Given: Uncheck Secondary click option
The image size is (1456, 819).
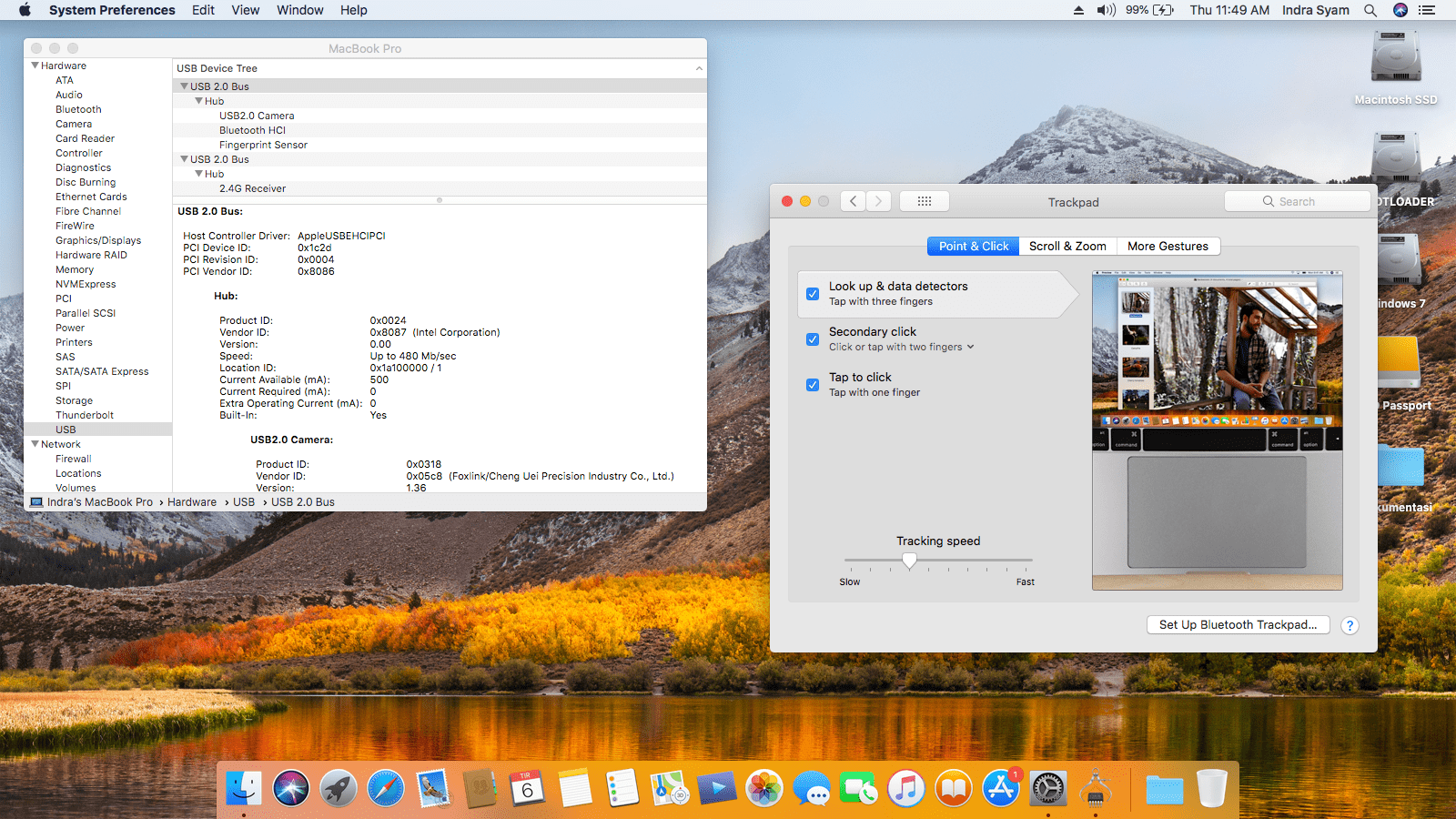Looking at the screenshot, I should point(813,339).
